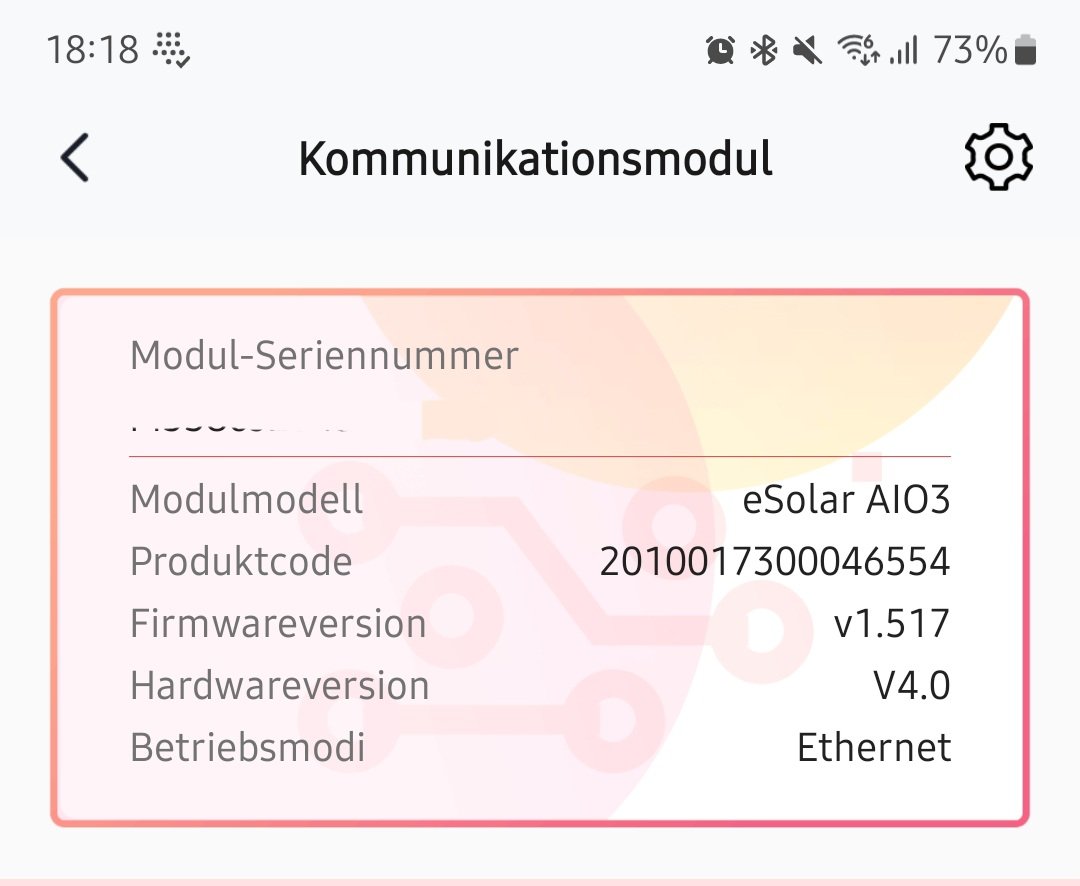
Task: Select product code 2010017300046554
Action: coord(774,563)
